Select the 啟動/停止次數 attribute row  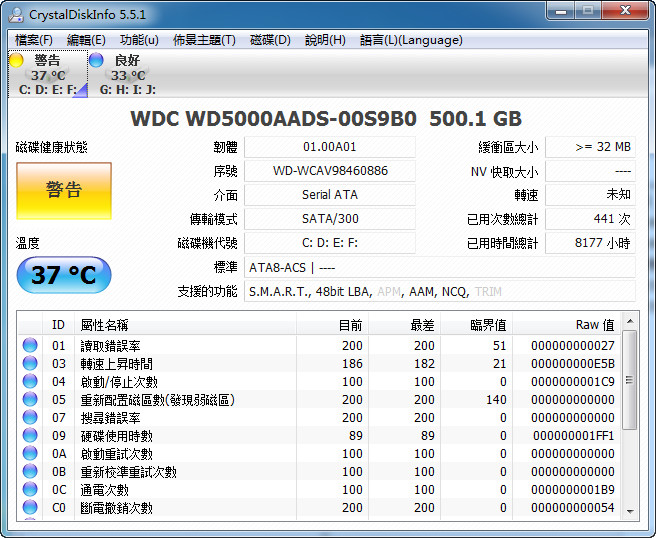click(320, 382)
